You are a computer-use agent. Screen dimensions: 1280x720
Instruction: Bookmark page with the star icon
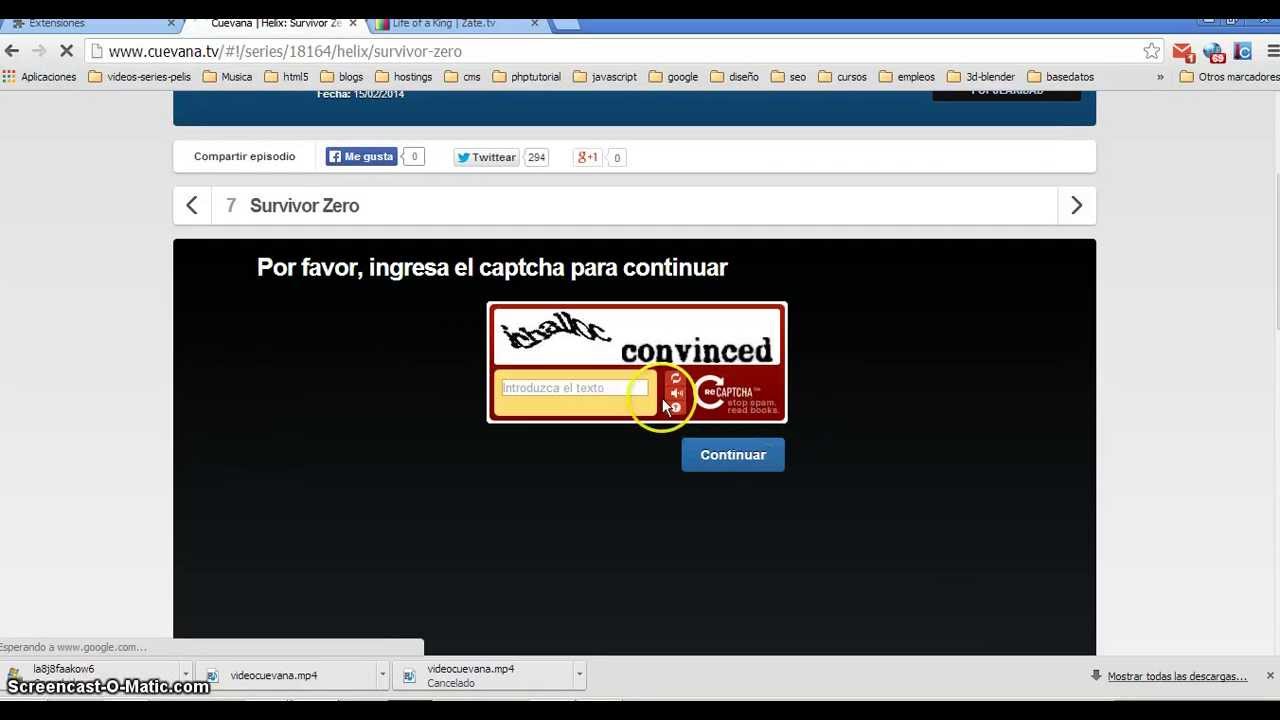(x=1152, y=51)
